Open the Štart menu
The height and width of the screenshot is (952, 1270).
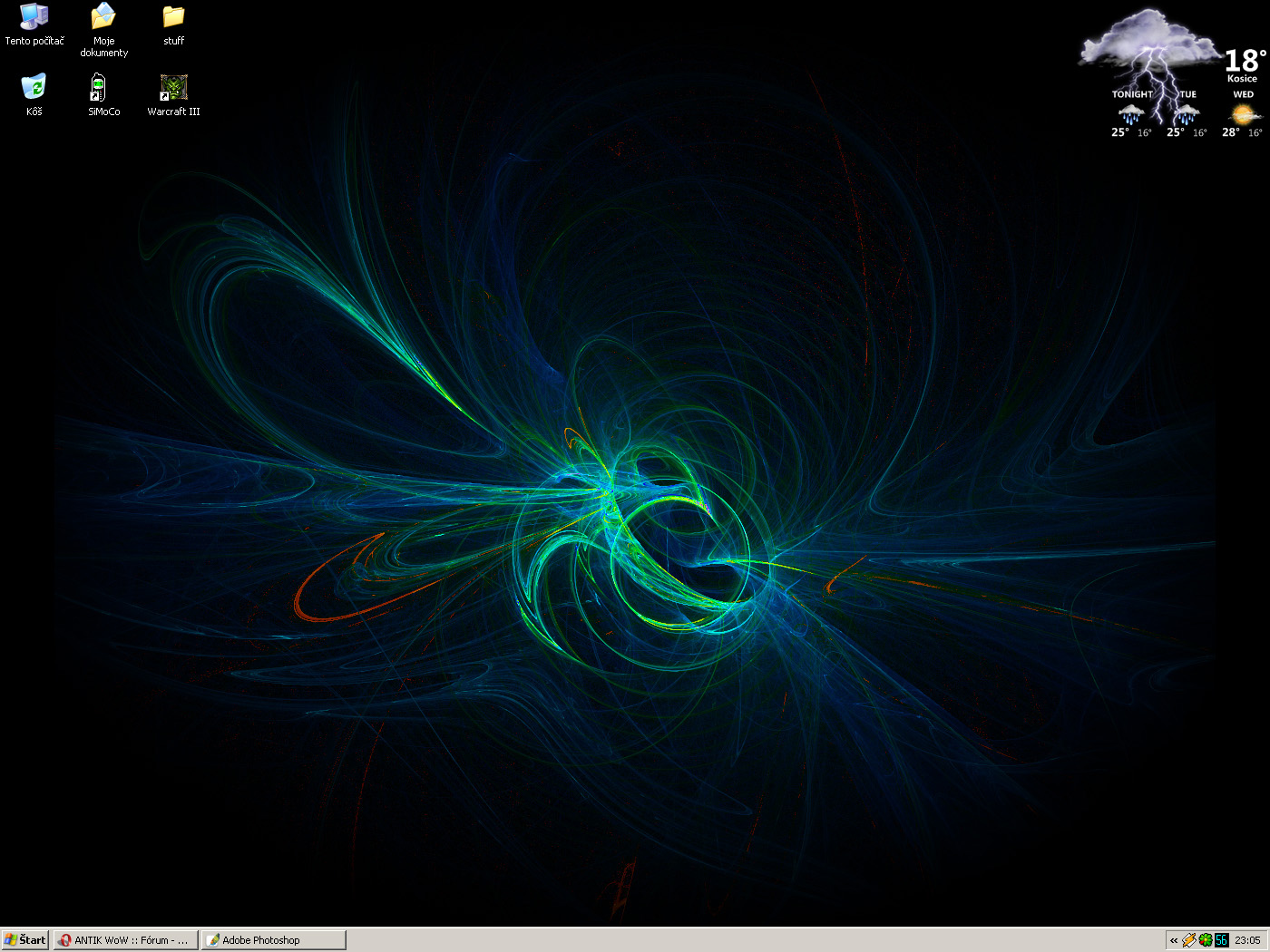25,940
